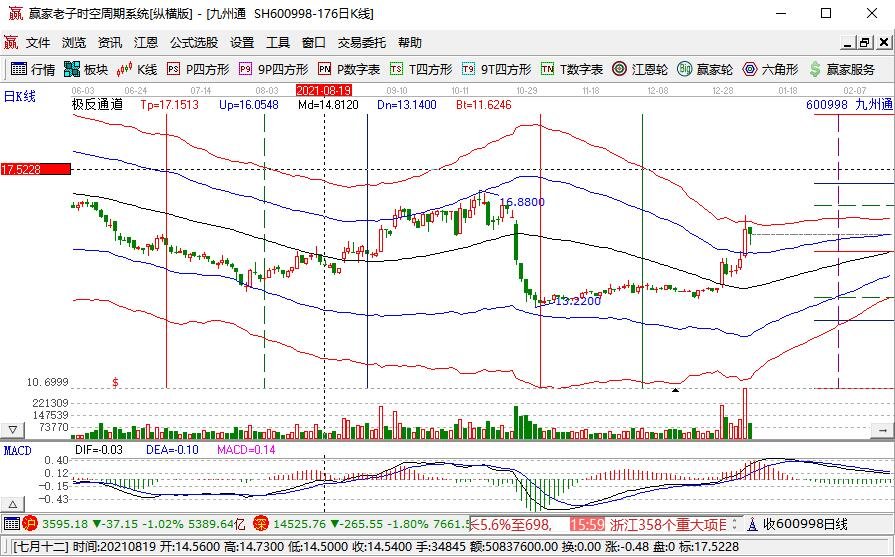Click the red 赢 logo in menu bar
895x557 pixels.
[11, 43]
